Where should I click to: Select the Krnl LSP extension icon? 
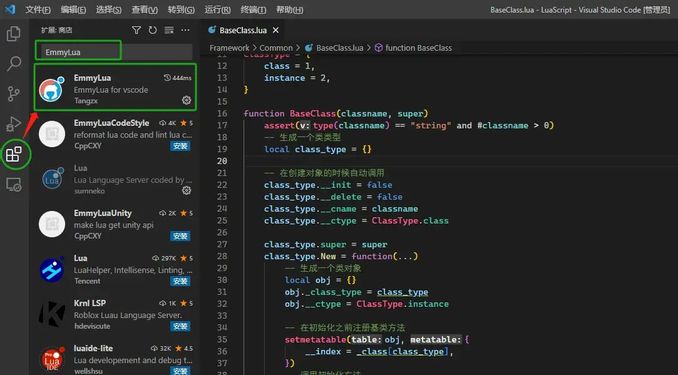point(52,313)
